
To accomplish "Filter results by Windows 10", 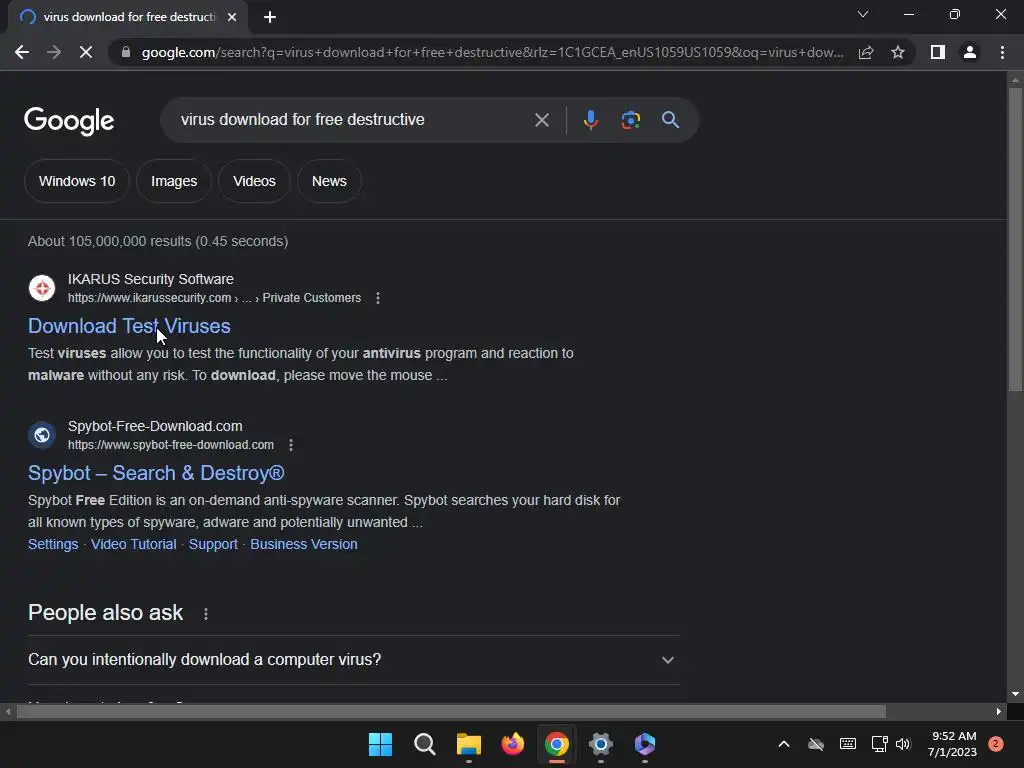I will 77,181.
